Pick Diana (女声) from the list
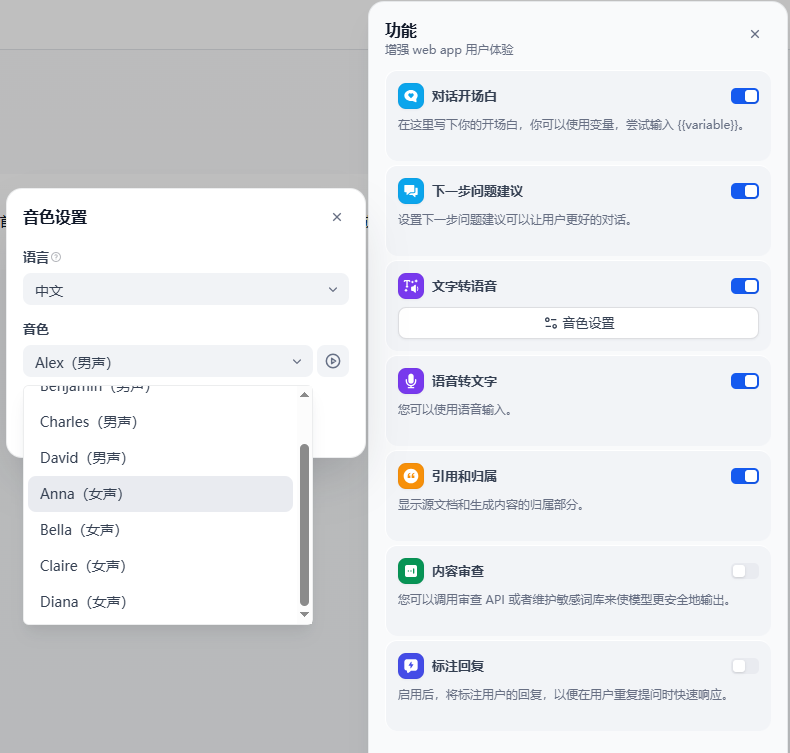 tap(160, 602)
